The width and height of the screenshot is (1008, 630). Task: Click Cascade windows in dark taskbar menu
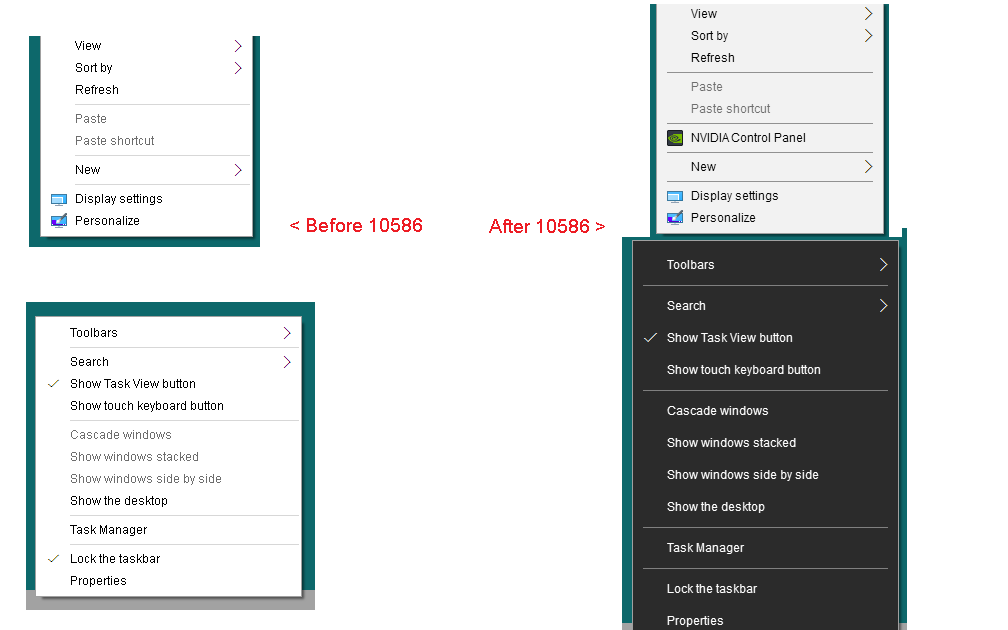[717, 411]
